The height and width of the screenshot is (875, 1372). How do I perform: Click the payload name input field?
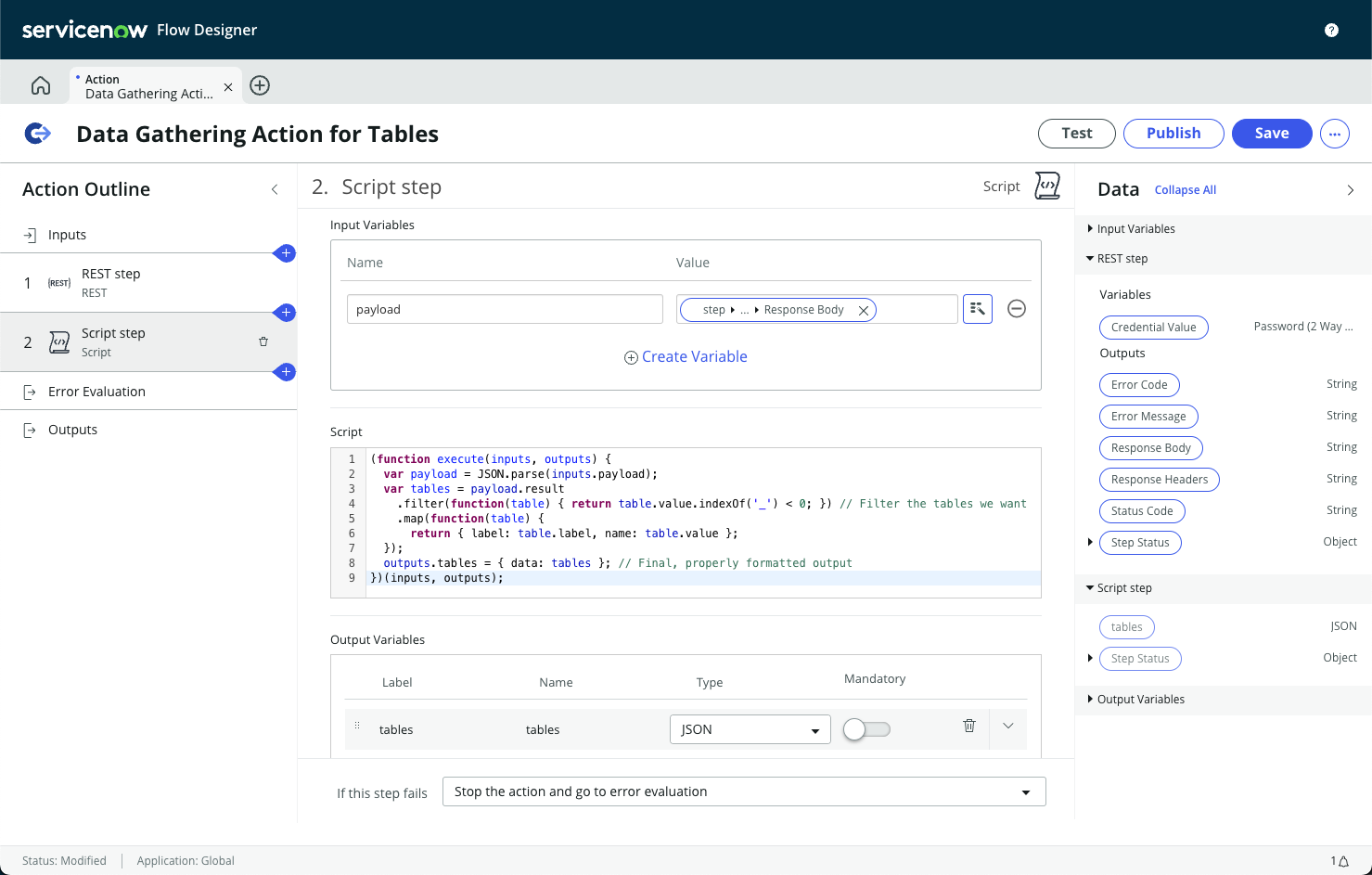pos(506,309)
